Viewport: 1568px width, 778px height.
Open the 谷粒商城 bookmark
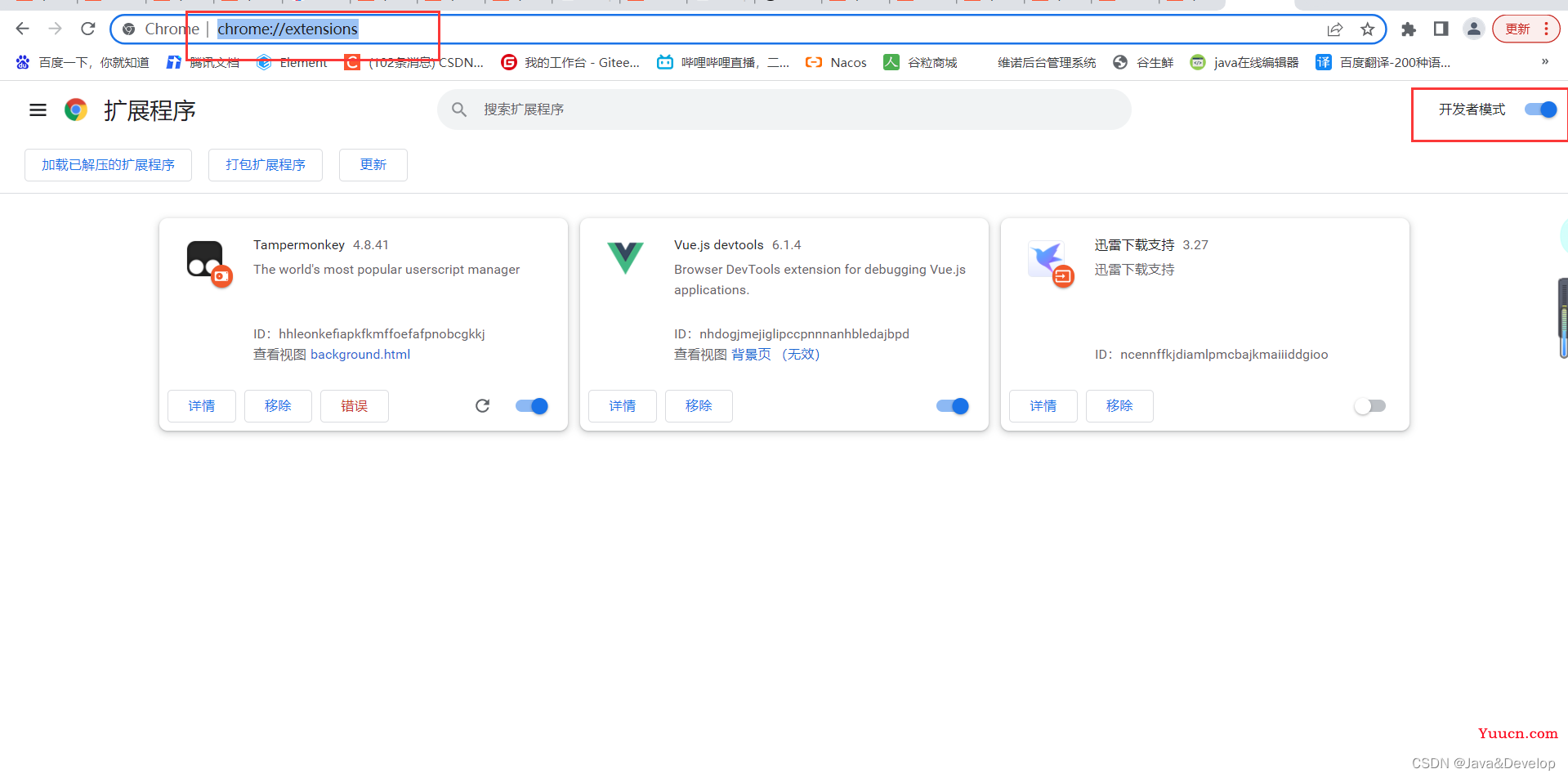point(920,62)
